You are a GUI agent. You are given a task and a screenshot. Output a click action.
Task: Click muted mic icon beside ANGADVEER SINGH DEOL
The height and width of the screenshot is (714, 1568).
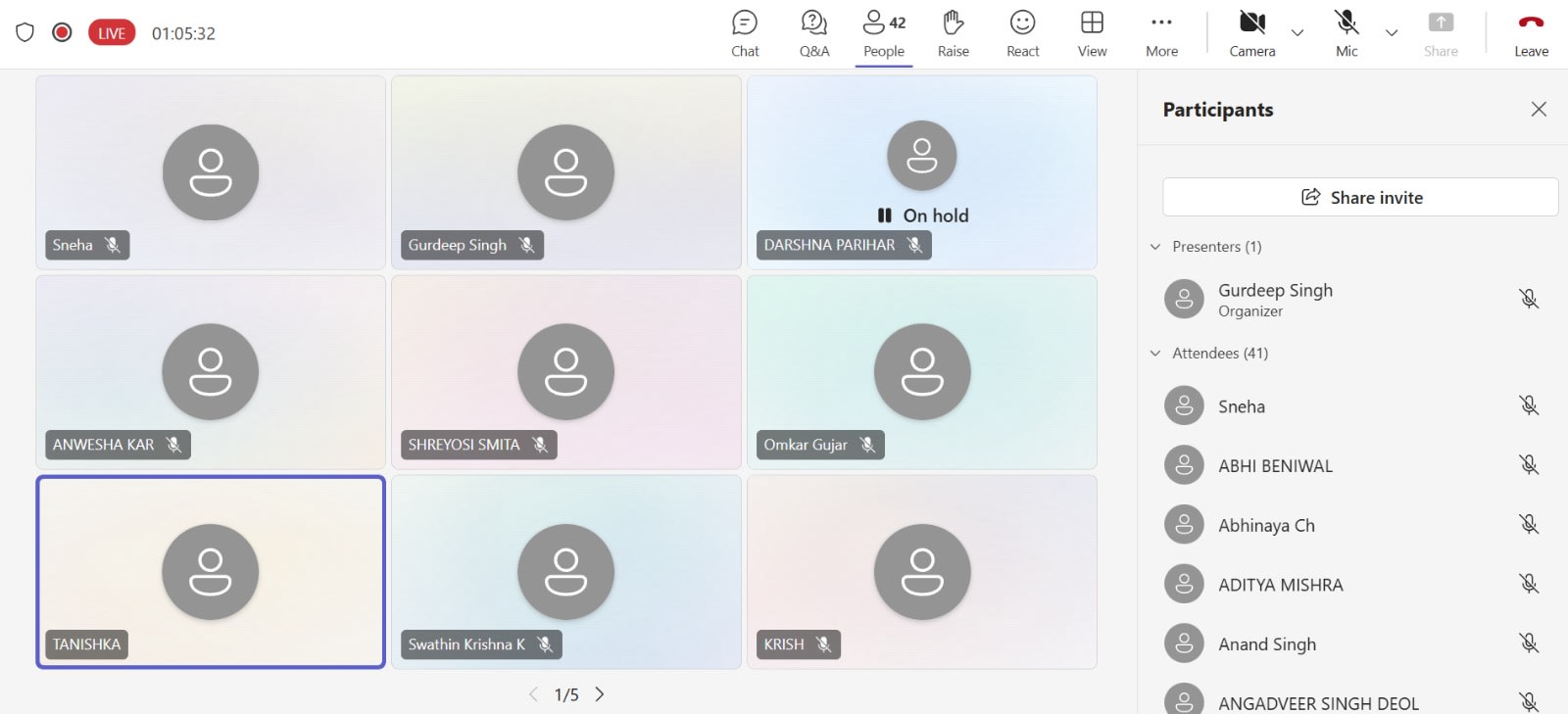1529,701
